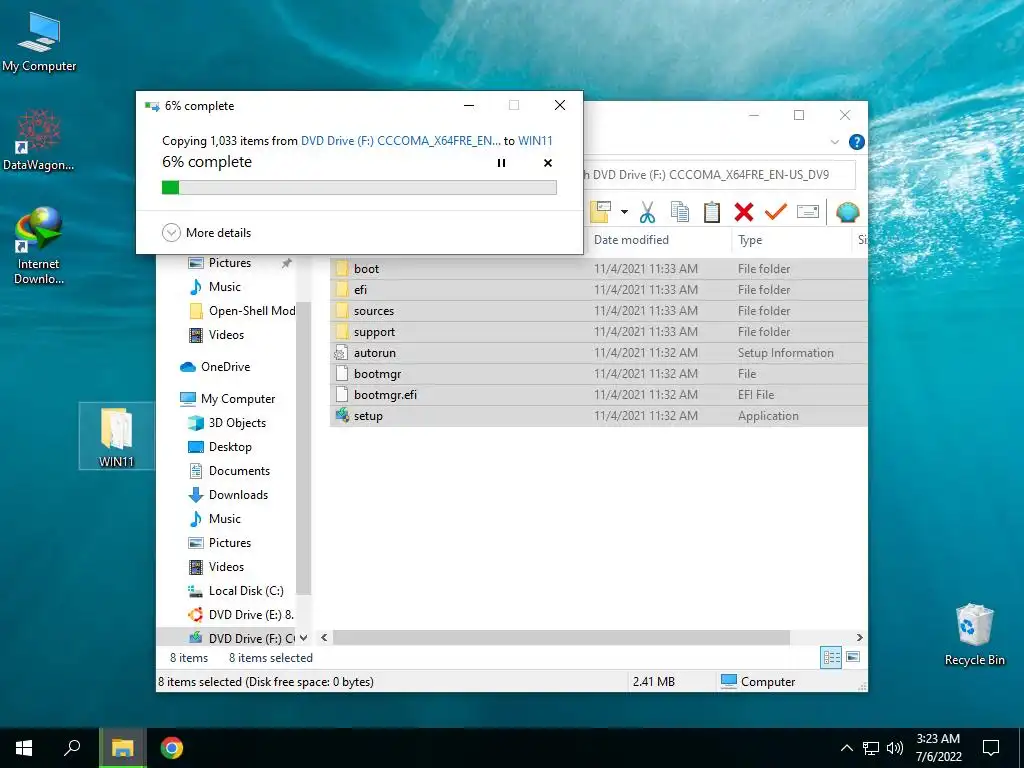Switch to Details view button
This screenshot has width=1024, height=768.
click(831, 658)
